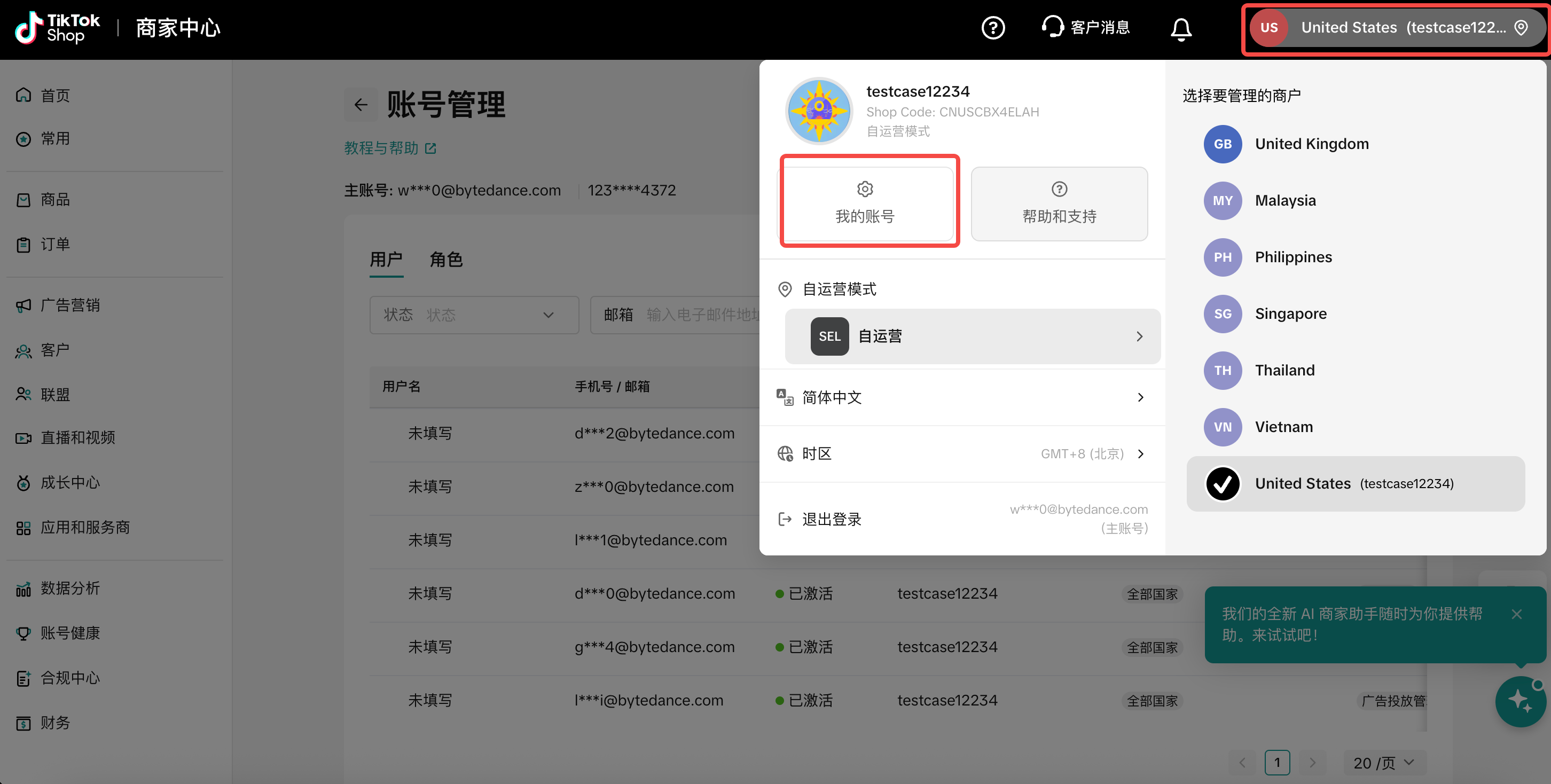Screen dimensions: 1551x784
Task: Open 客户消息 headset icon
Action: [1053, 27]
